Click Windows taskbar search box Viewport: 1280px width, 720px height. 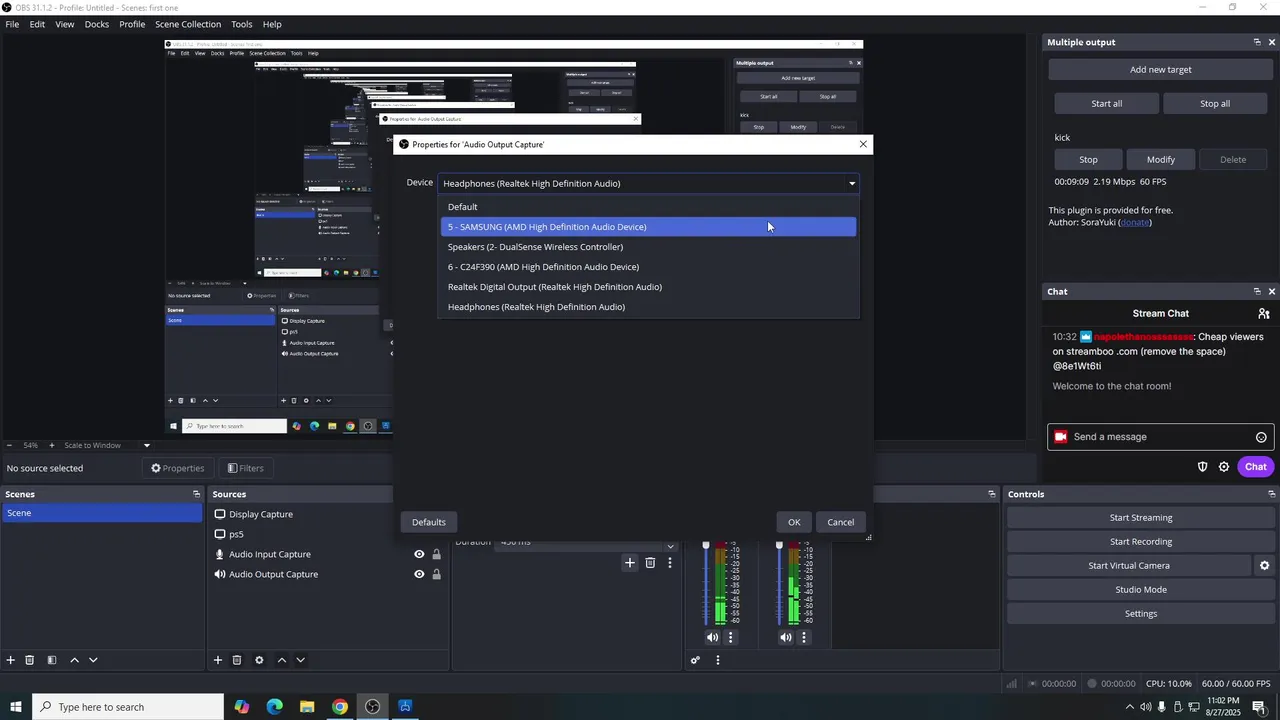tap(128, 707)
